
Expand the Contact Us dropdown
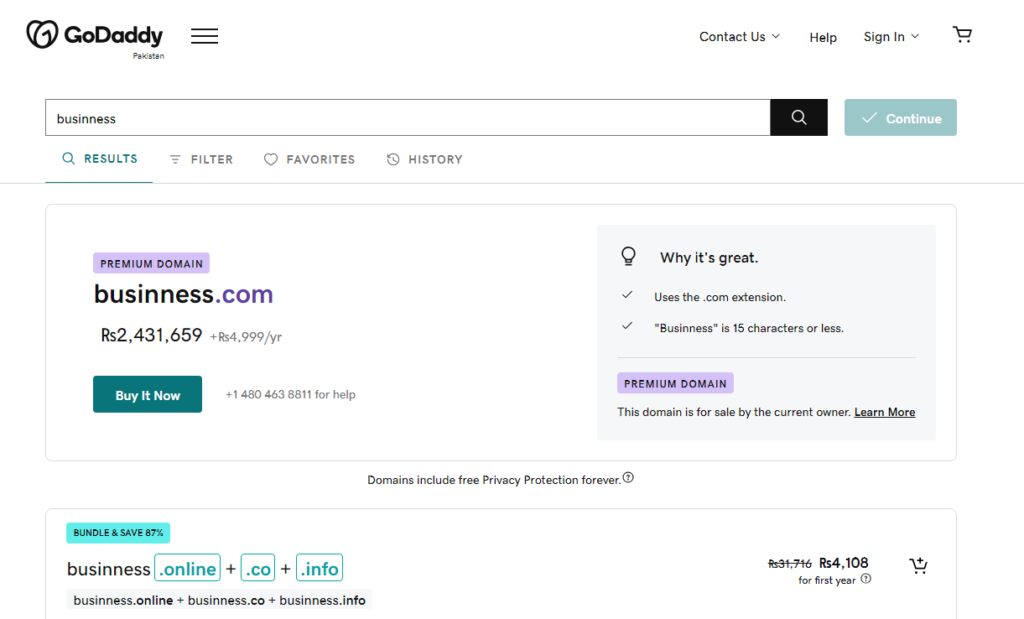pos(739,37)
